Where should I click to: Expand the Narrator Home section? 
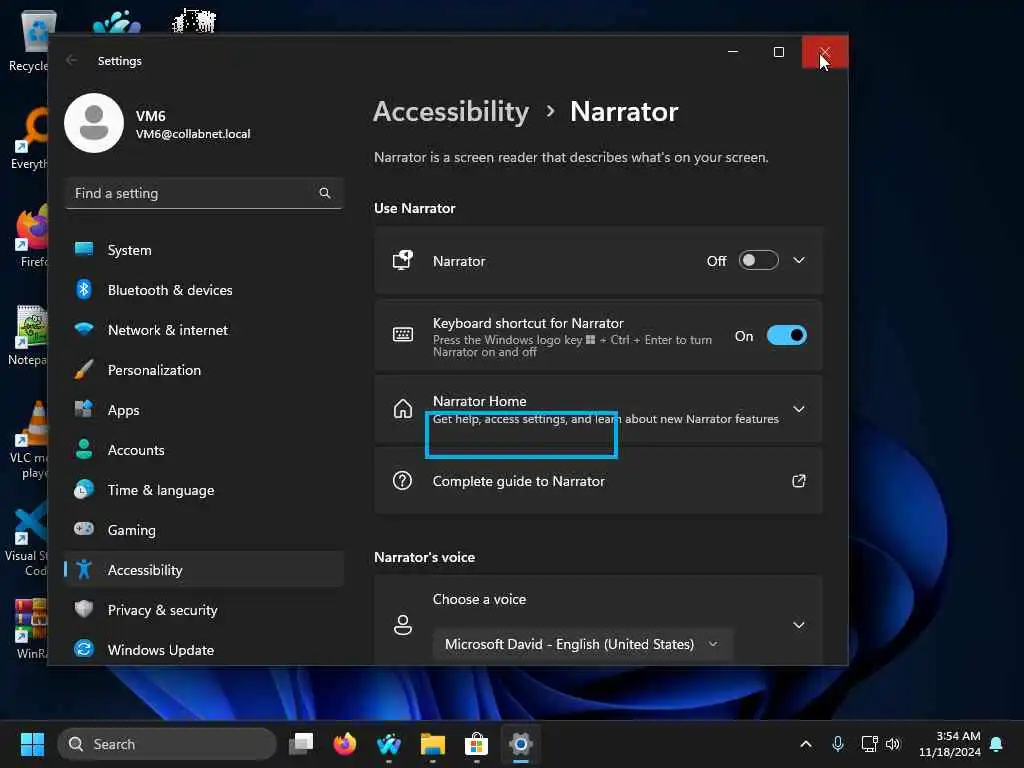pos(799,409)
